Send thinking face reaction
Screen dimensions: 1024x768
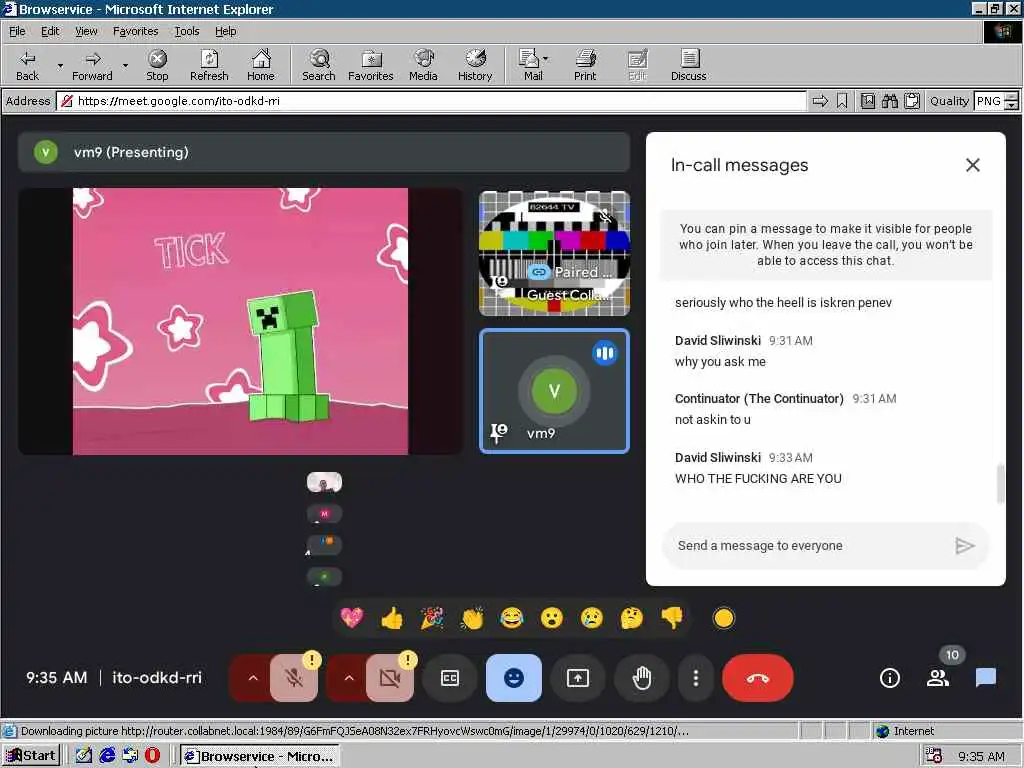click(x=632, y=618)
